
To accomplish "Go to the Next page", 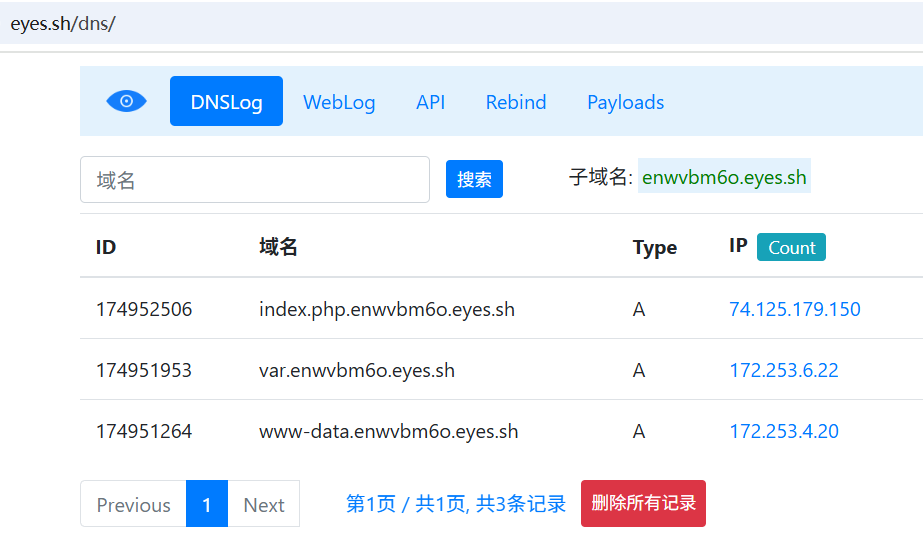I will coord(264,504).
